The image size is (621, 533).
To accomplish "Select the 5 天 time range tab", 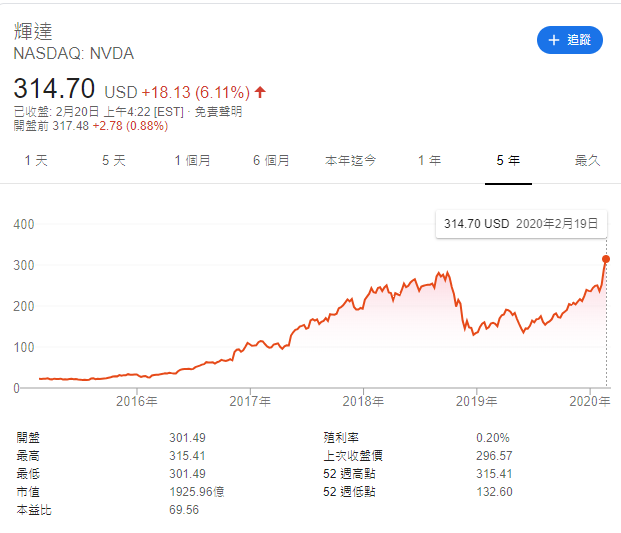I will tap(113, 160).
